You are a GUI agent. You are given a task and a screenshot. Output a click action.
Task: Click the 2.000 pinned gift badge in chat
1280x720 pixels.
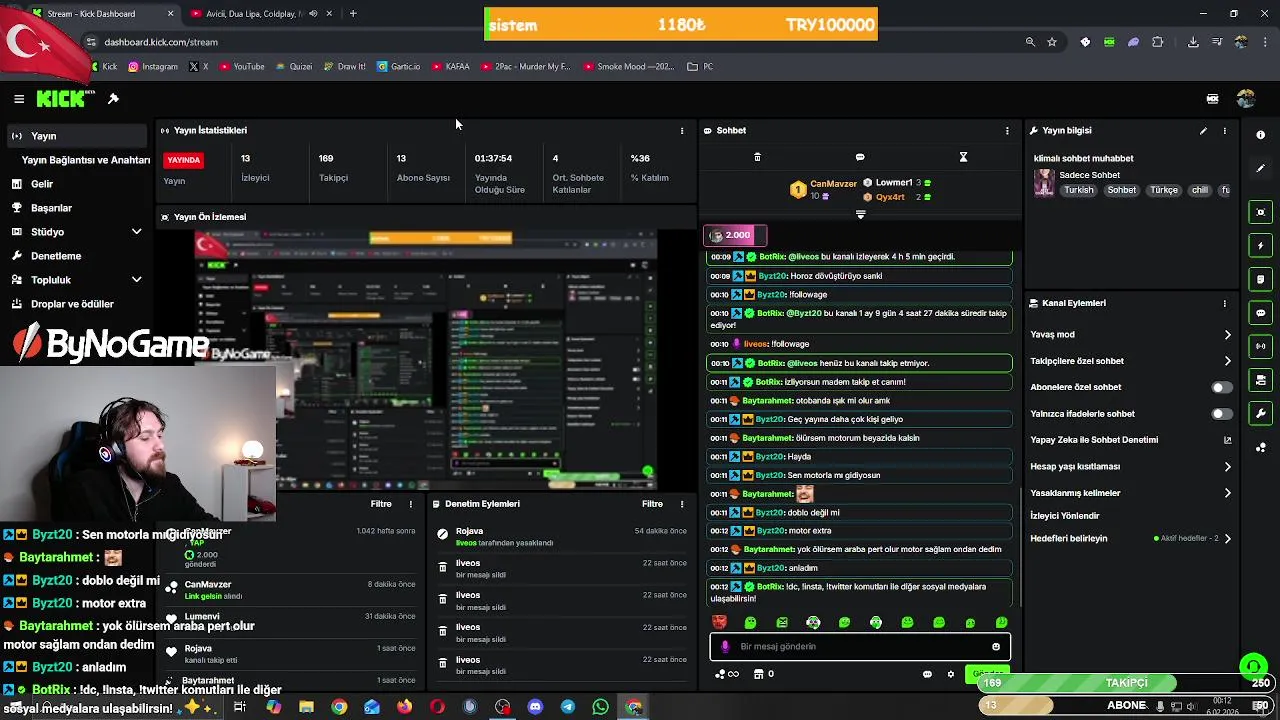(x=735, y=235)
